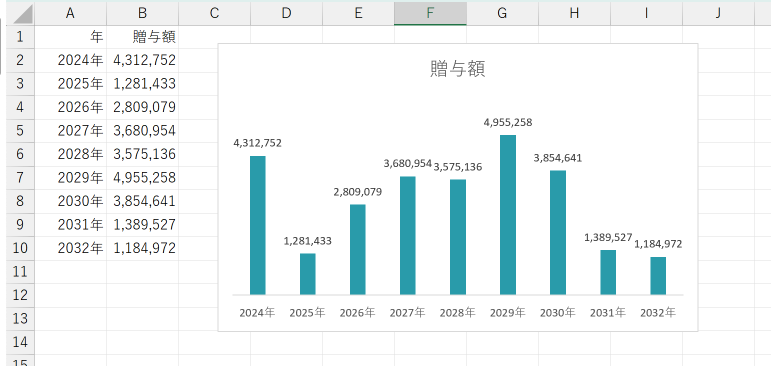This screenshot has width=771, height=366.
Task: Click the 1,281,433 data label in chart
Action: pyautogui.click(x=308, y=242)
